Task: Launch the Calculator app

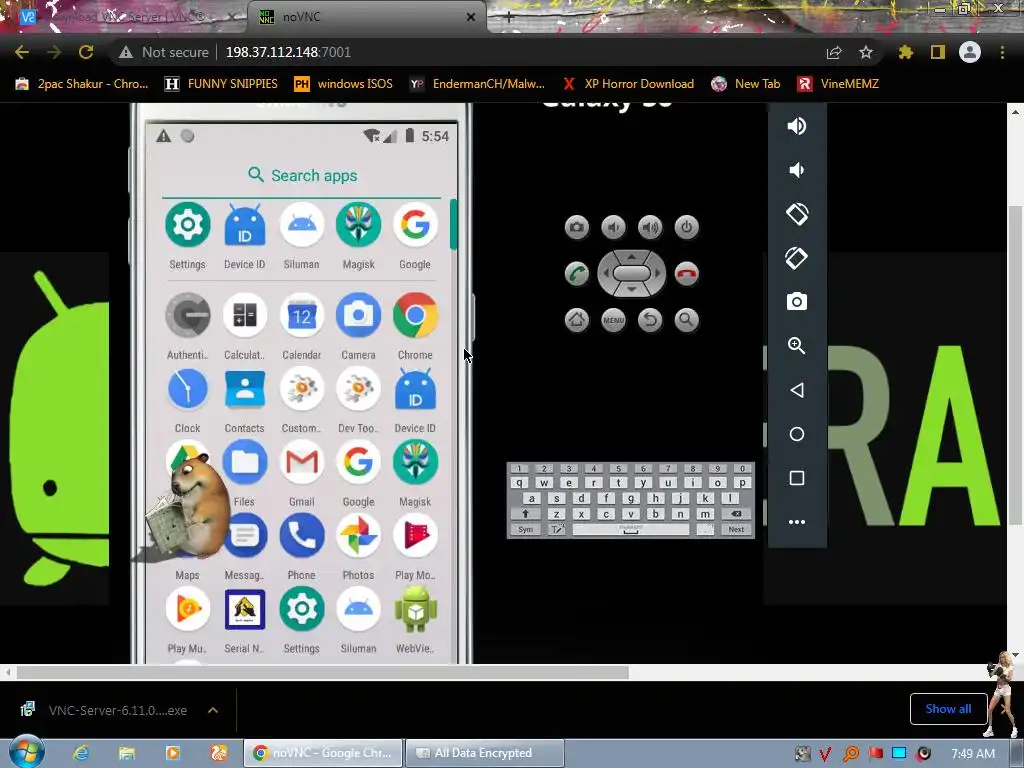Action: 245,315
